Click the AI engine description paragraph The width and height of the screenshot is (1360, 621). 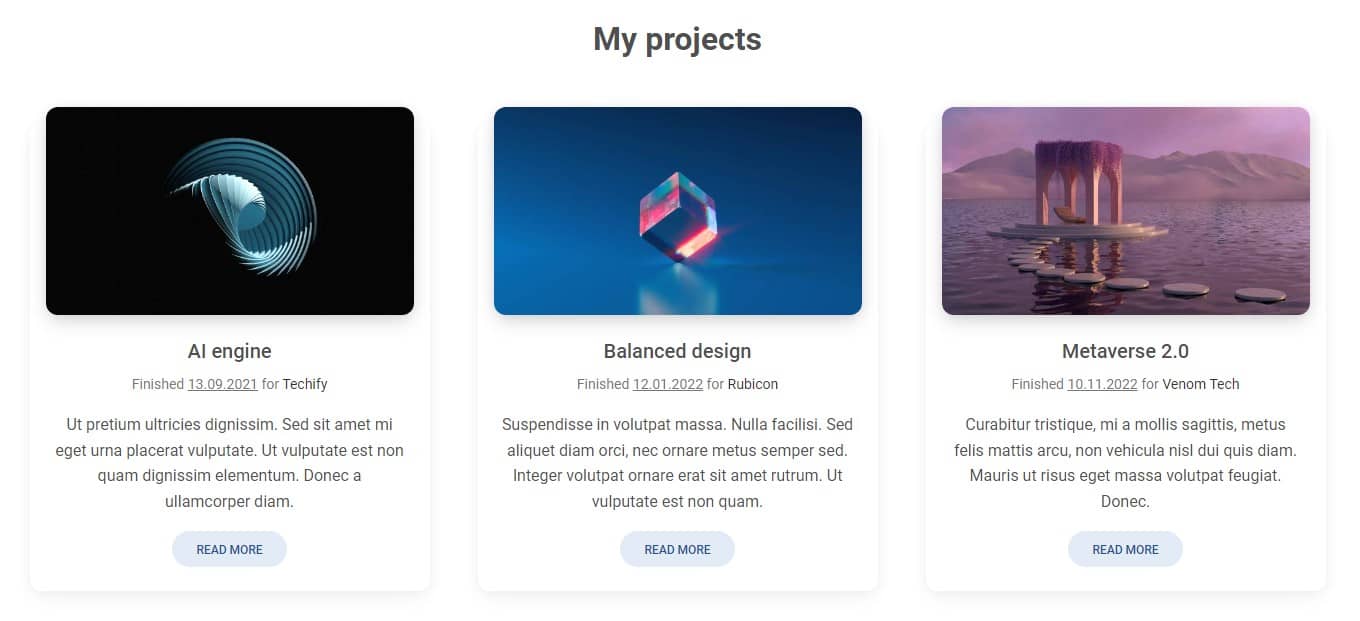(230, 463)
